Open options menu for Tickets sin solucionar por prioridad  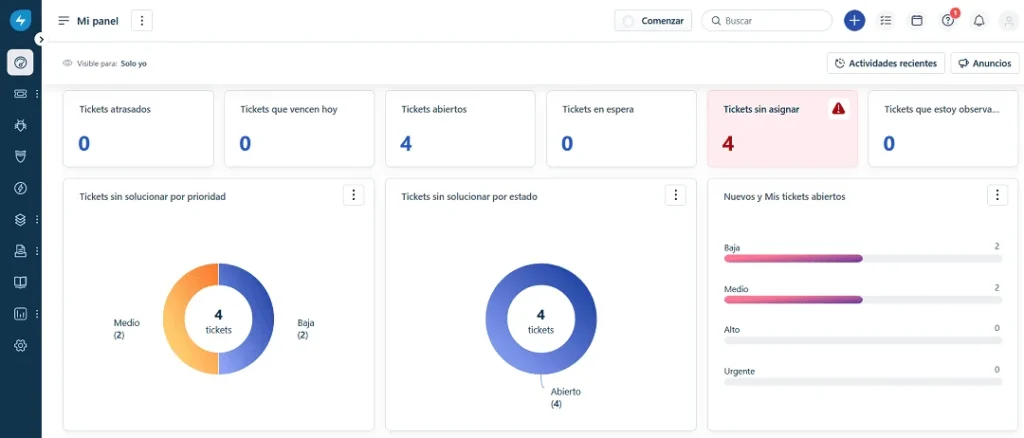(x=353, y=195)
